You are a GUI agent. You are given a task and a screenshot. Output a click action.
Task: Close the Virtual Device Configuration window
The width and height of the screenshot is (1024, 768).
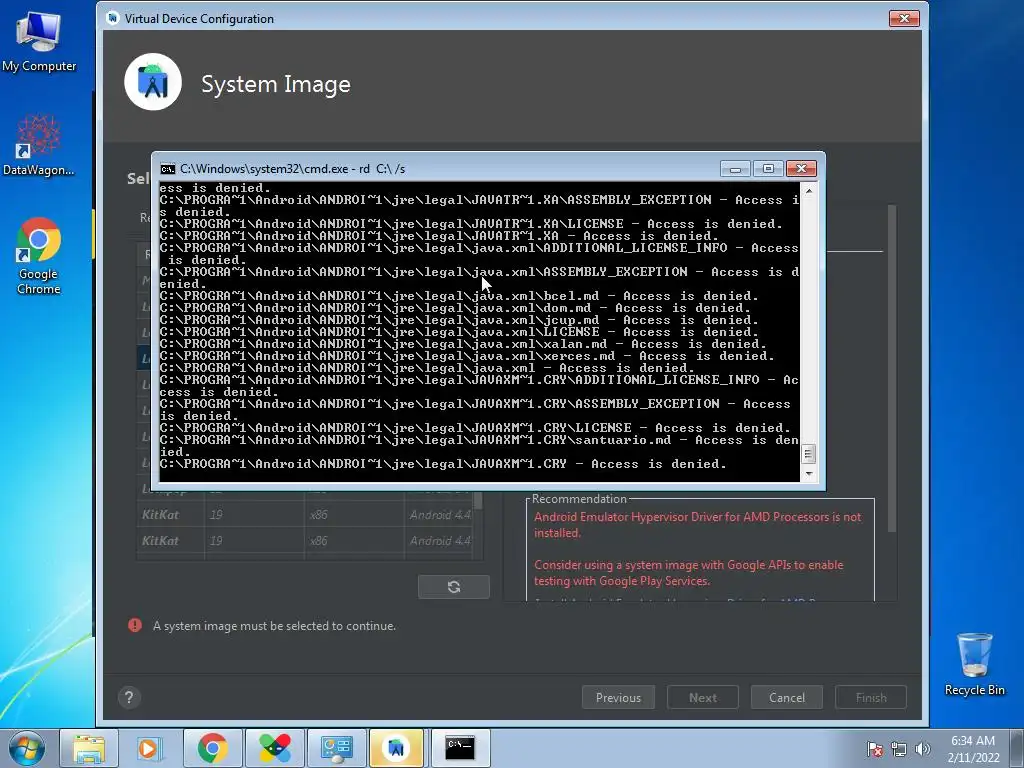[904, 18]
